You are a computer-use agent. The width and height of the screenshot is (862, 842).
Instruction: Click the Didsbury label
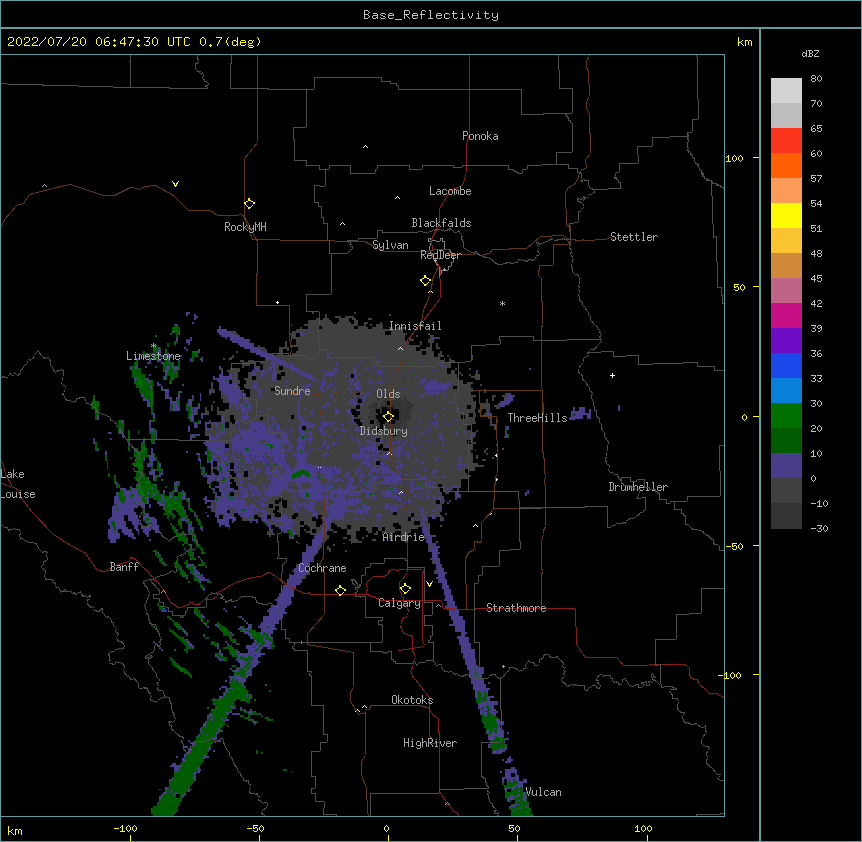[384, 431]
